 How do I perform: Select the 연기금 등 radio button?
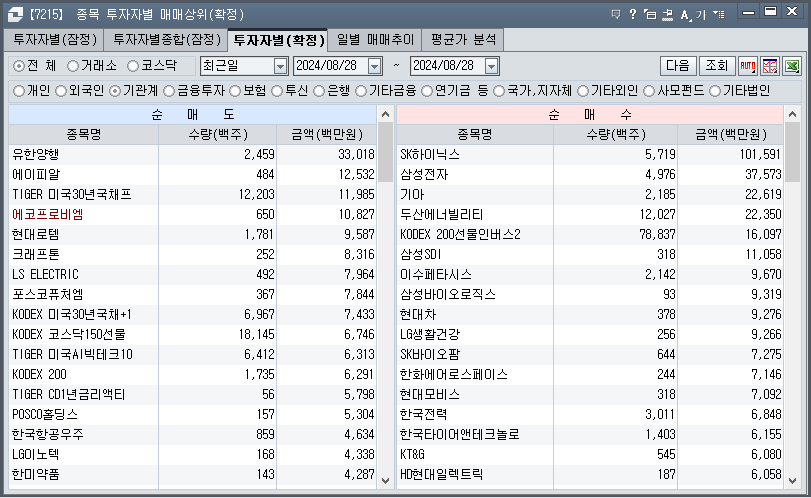427,91
